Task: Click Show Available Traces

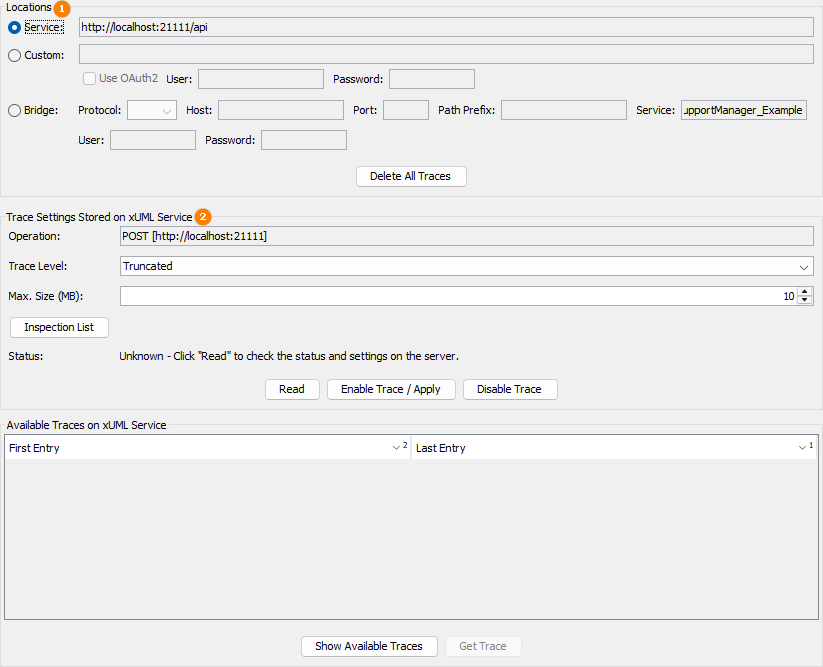Action: 369,646
